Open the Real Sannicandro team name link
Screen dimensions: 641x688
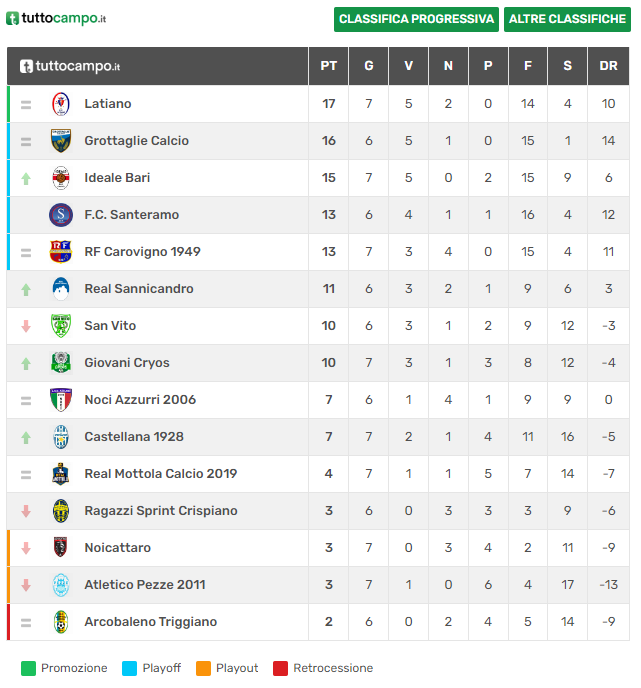(x=139, y=289)
